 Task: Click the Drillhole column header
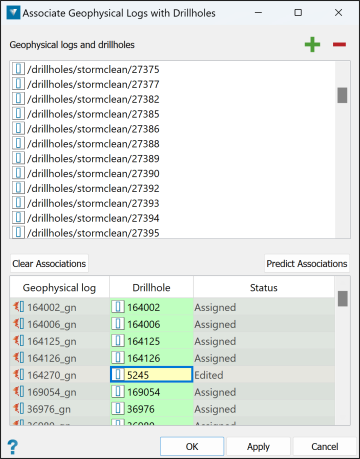(151, 287)
